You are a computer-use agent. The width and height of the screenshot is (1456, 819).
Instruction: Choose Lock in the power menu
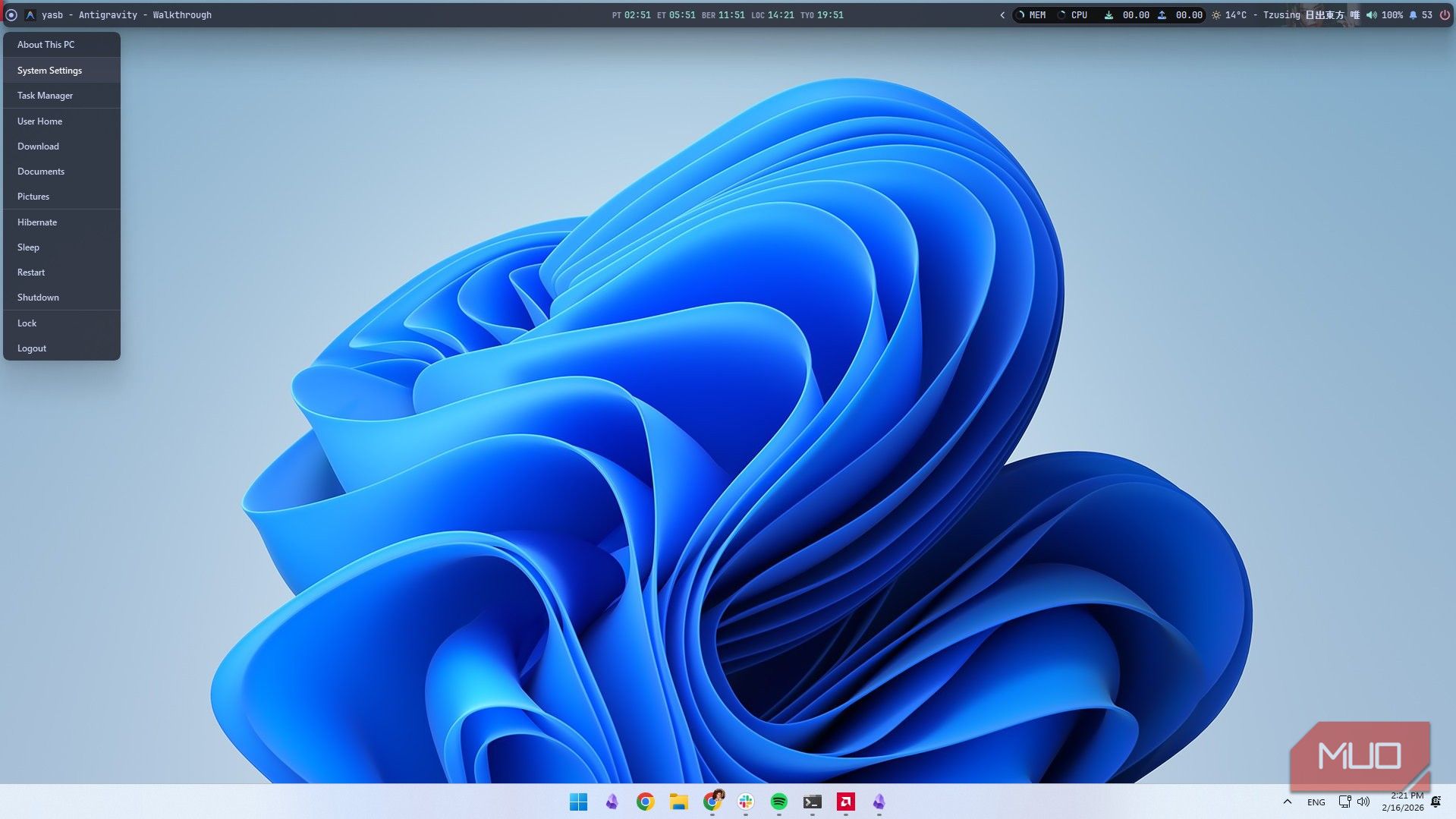point(61,323)
